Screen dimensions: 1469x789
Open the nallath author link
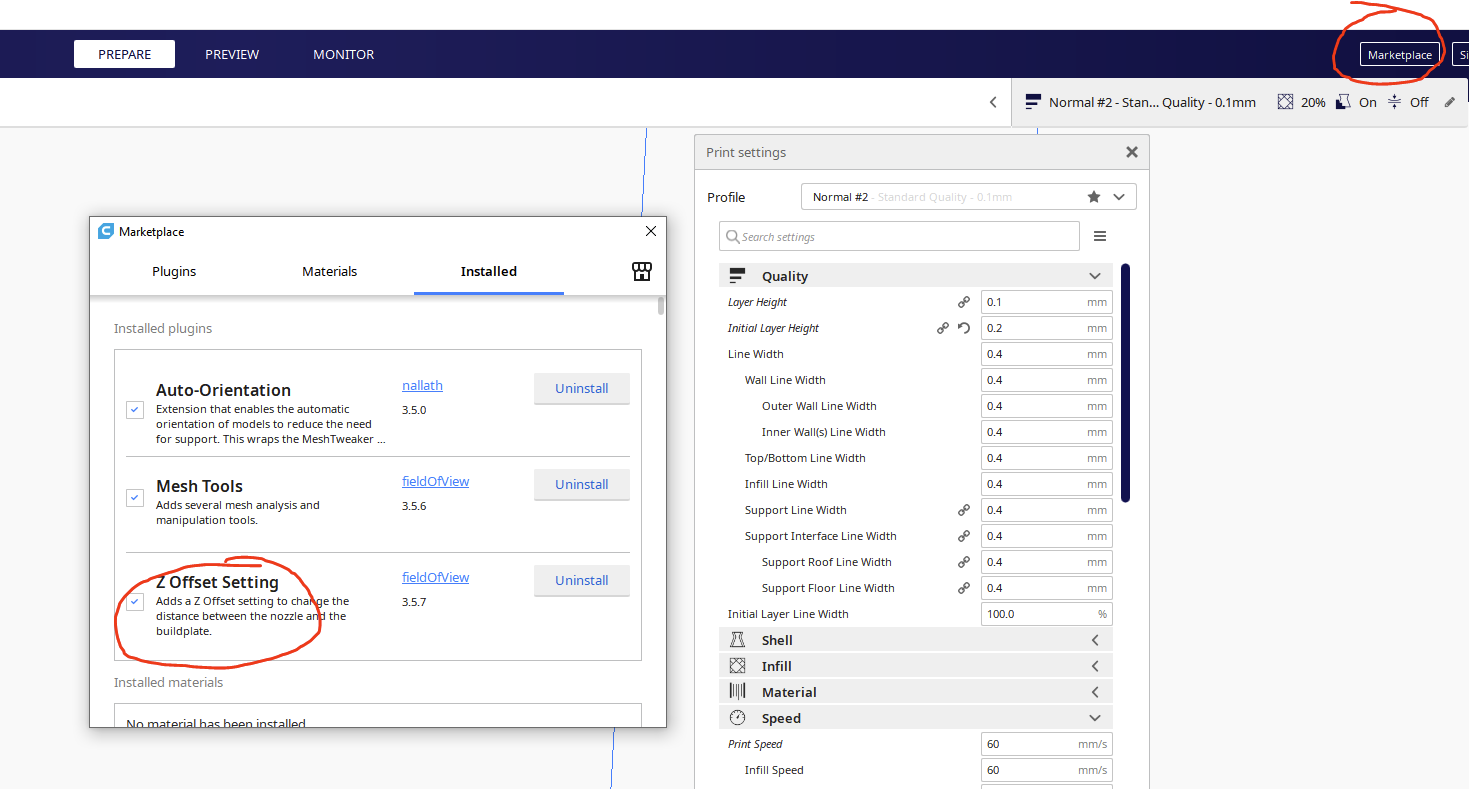pyautogui.click(x=422, y=385)
